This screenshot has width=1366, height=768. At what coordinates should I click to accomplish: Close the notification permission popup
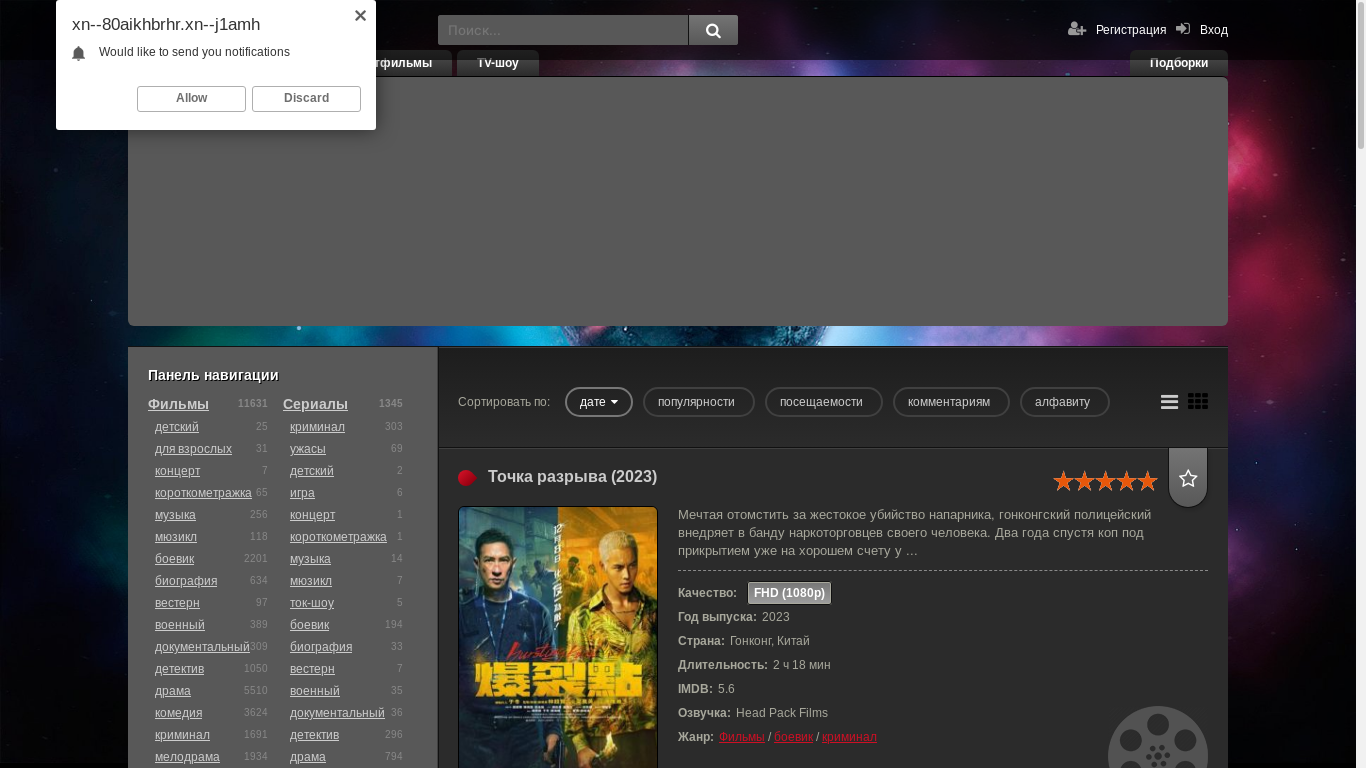[360, 15]
